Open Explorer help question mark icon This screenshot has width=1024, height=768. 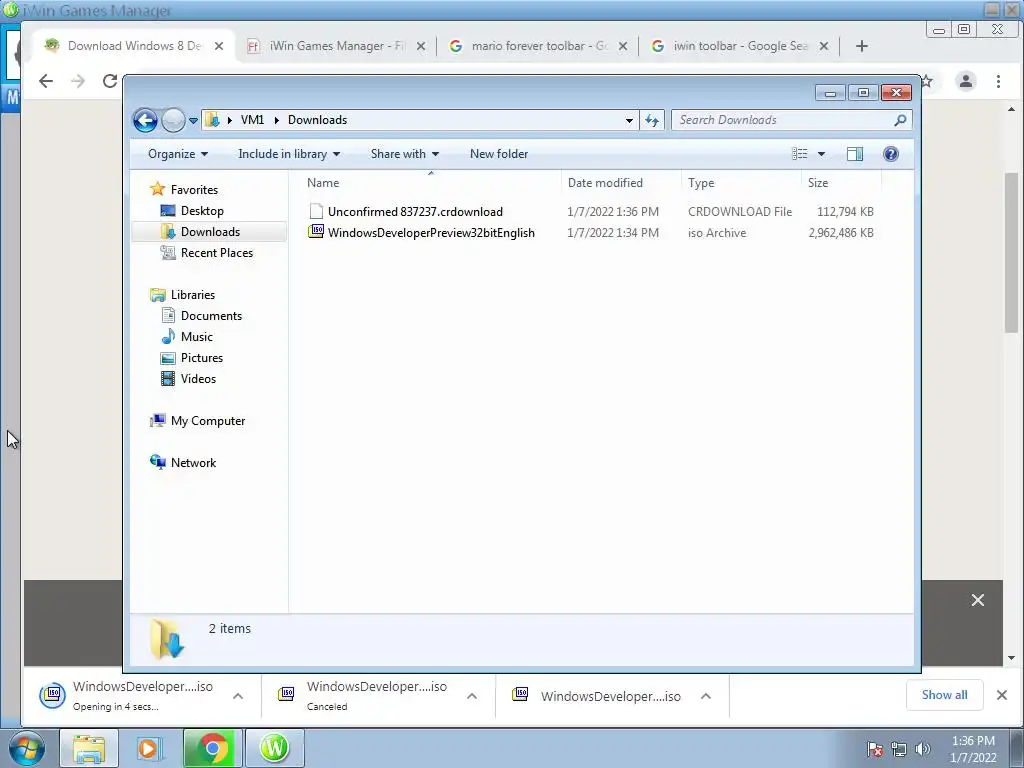(x=890, y=154)
